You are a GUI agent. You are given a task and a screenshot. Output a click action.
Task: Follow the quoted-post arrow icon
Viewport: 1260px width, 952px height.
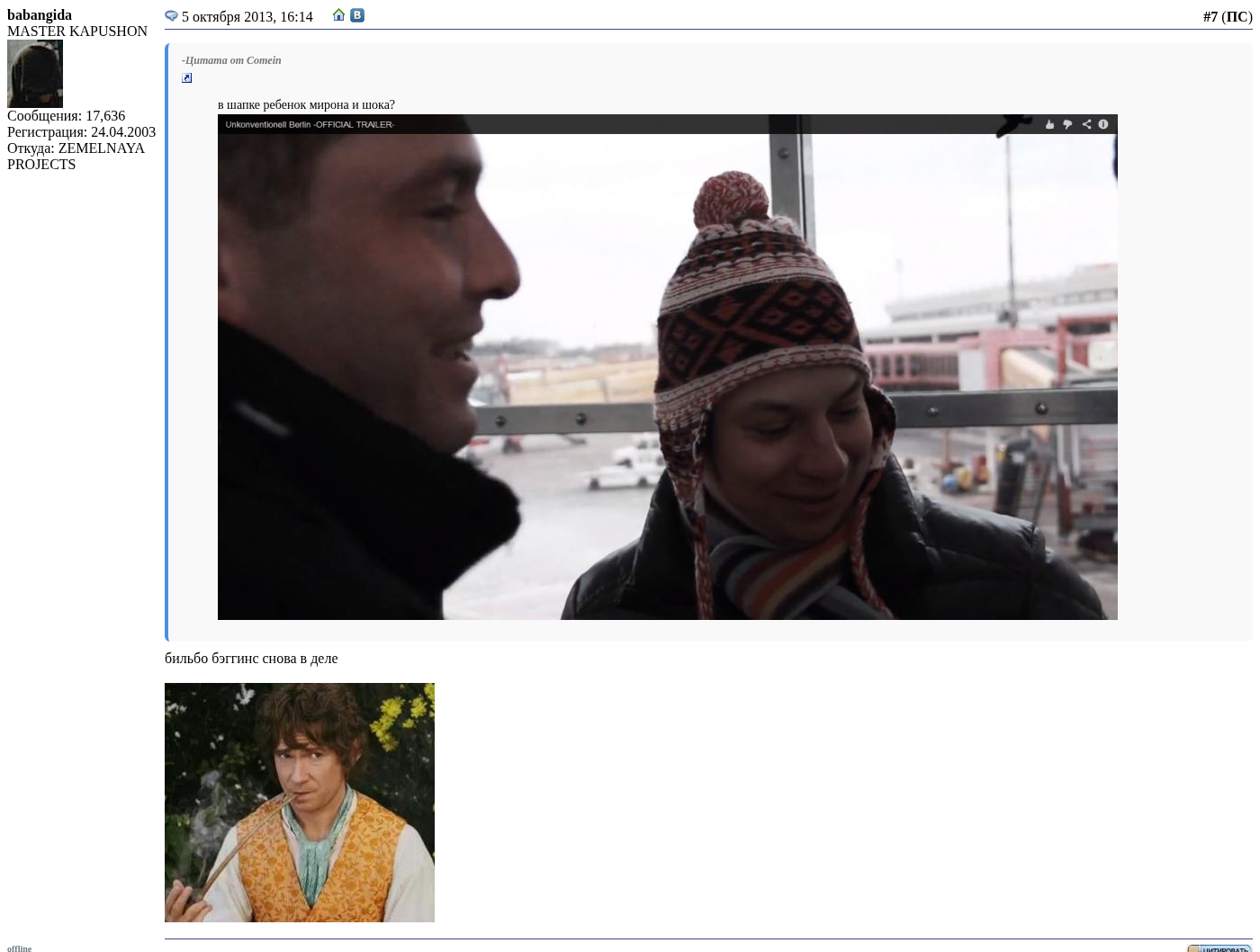186,78
